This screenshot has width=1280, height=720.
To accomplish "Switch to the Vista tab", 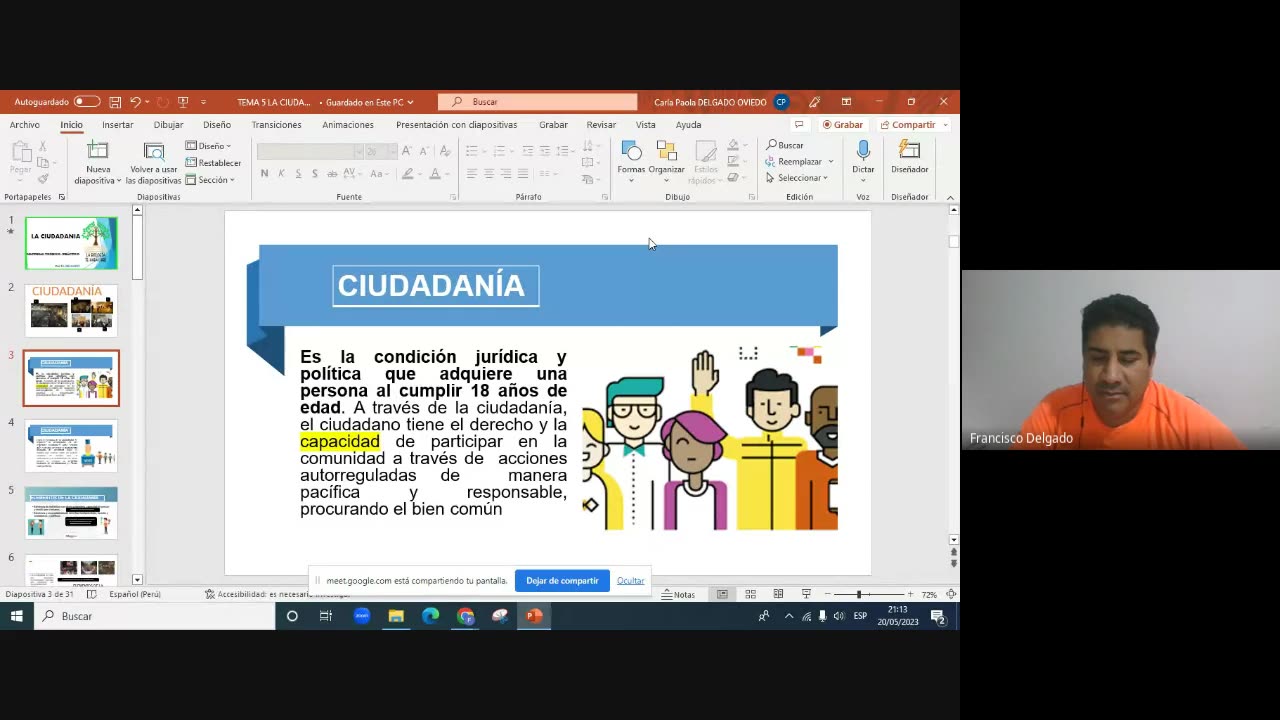I will pos(646,125).
